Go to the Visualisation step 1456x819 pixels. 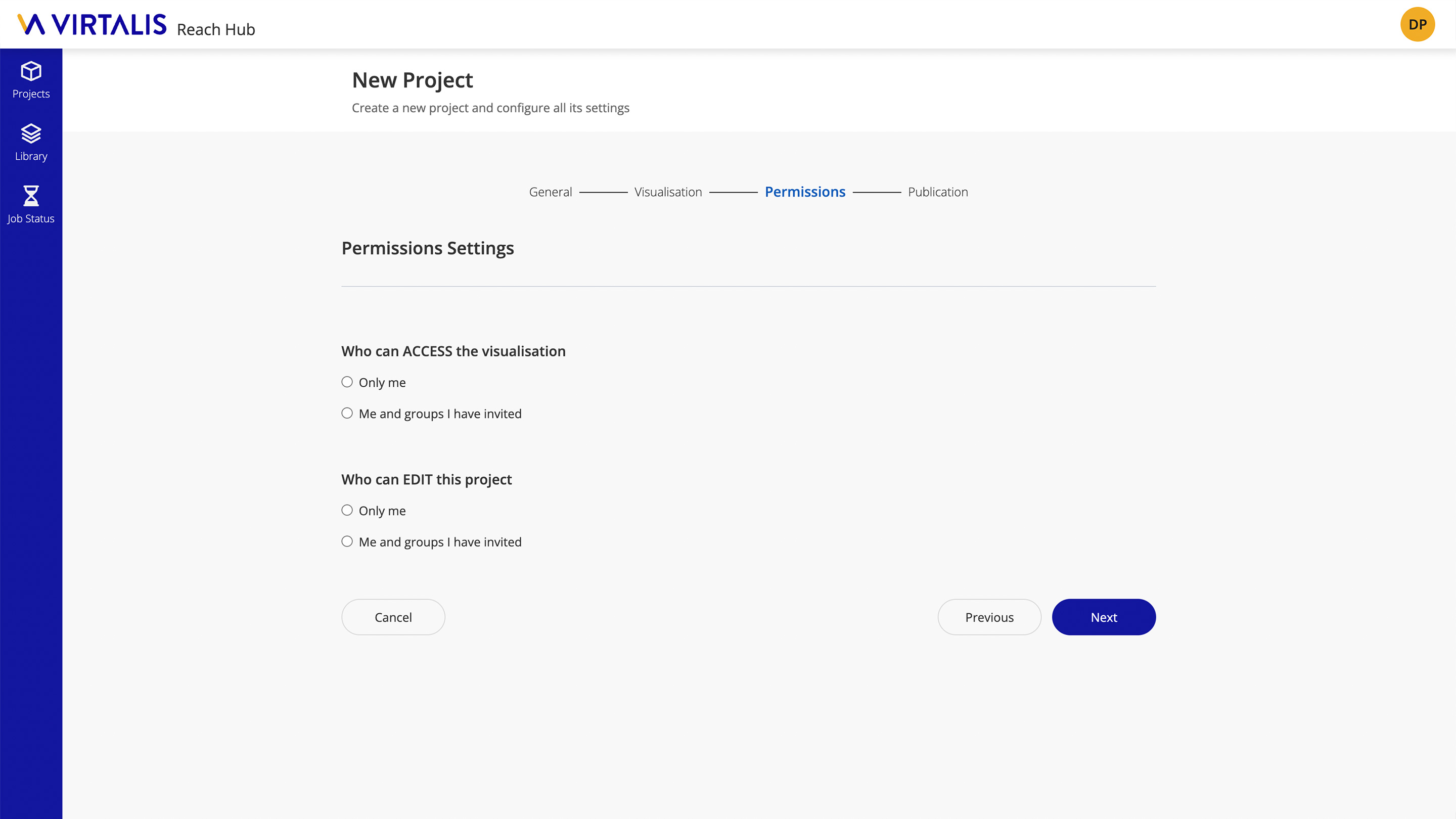coord(668,192)
